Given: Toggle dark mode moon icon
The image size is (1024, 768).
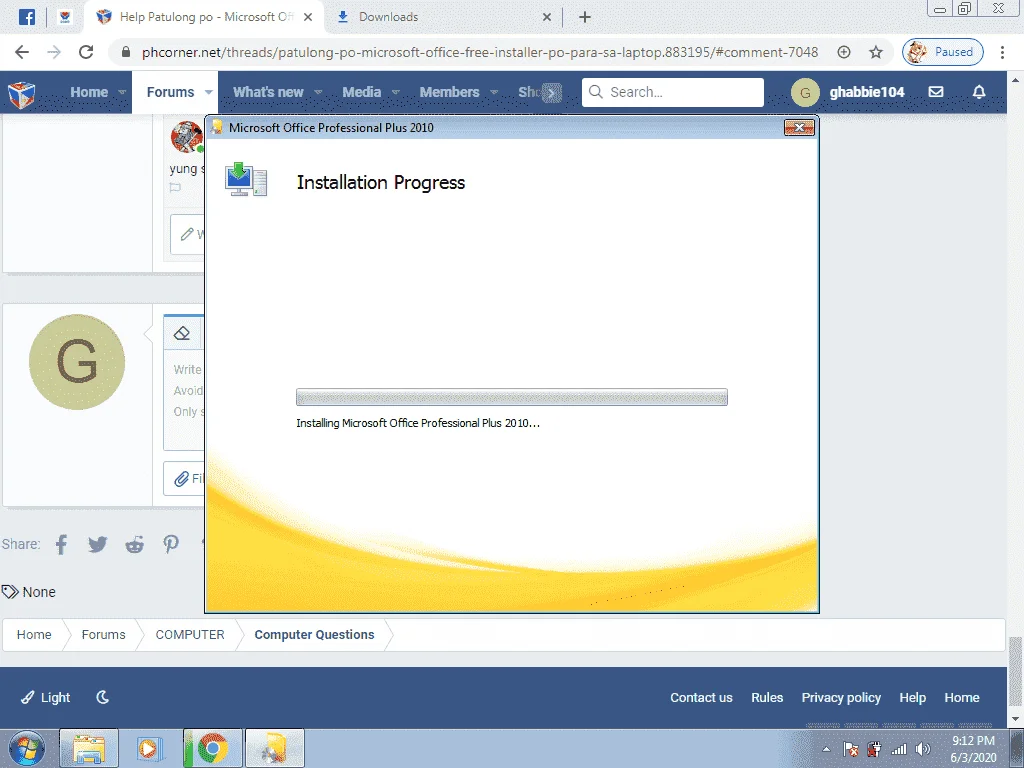Looking at the screenshot, I should coord(103,697).
